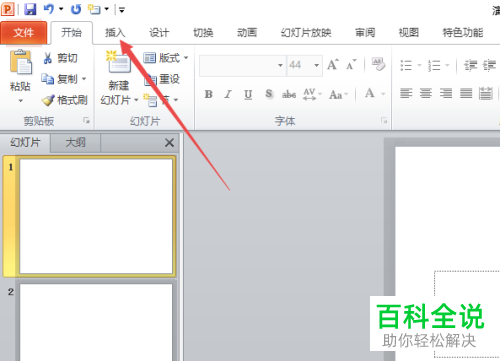Open the 动画 (Animations) tab
The height and width of the screenshot is (361, 500).
pyautogui.click(x=247, y=33)
